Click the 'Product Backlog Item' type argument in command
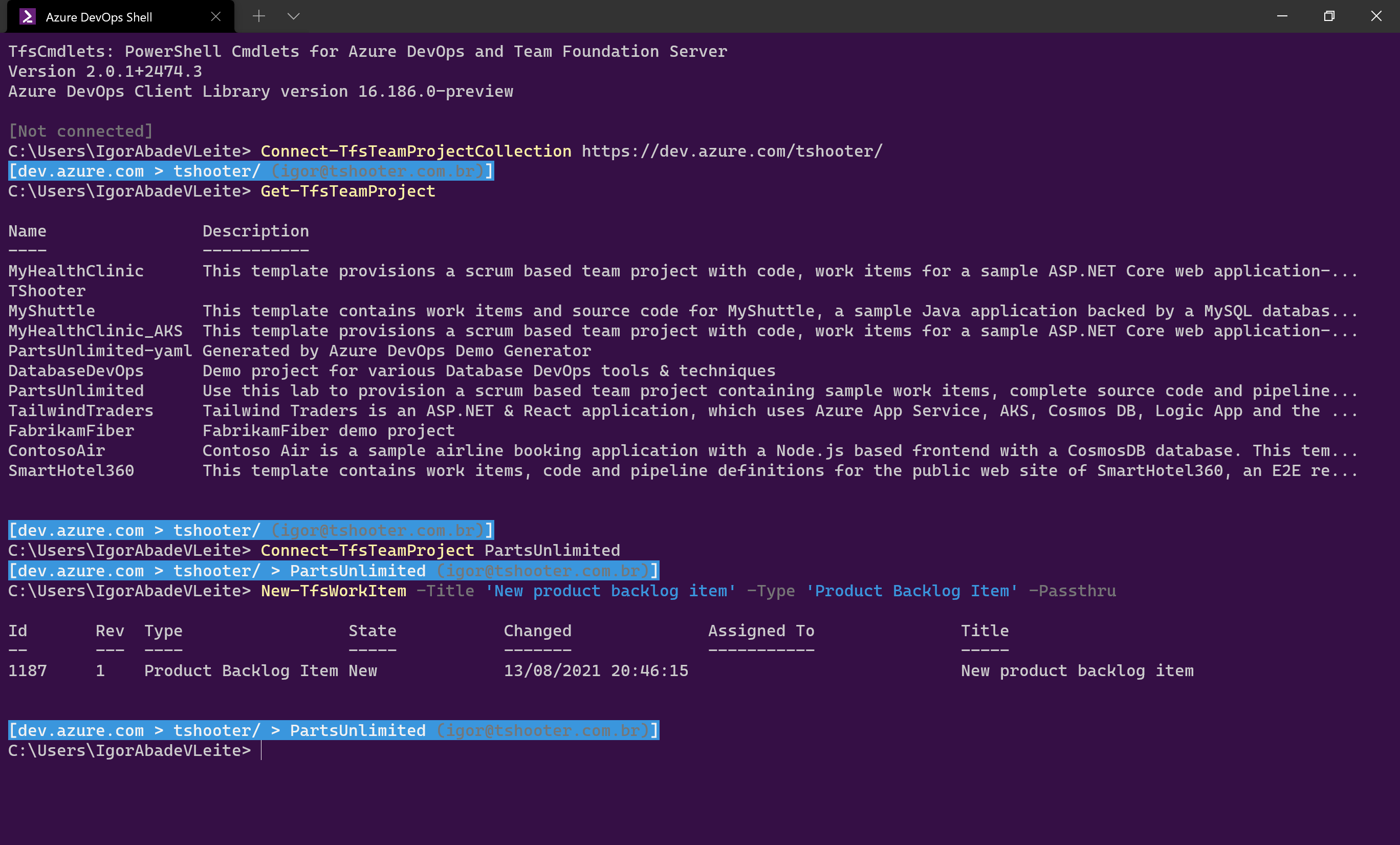 pyautogui.click(x=912, y=591)
